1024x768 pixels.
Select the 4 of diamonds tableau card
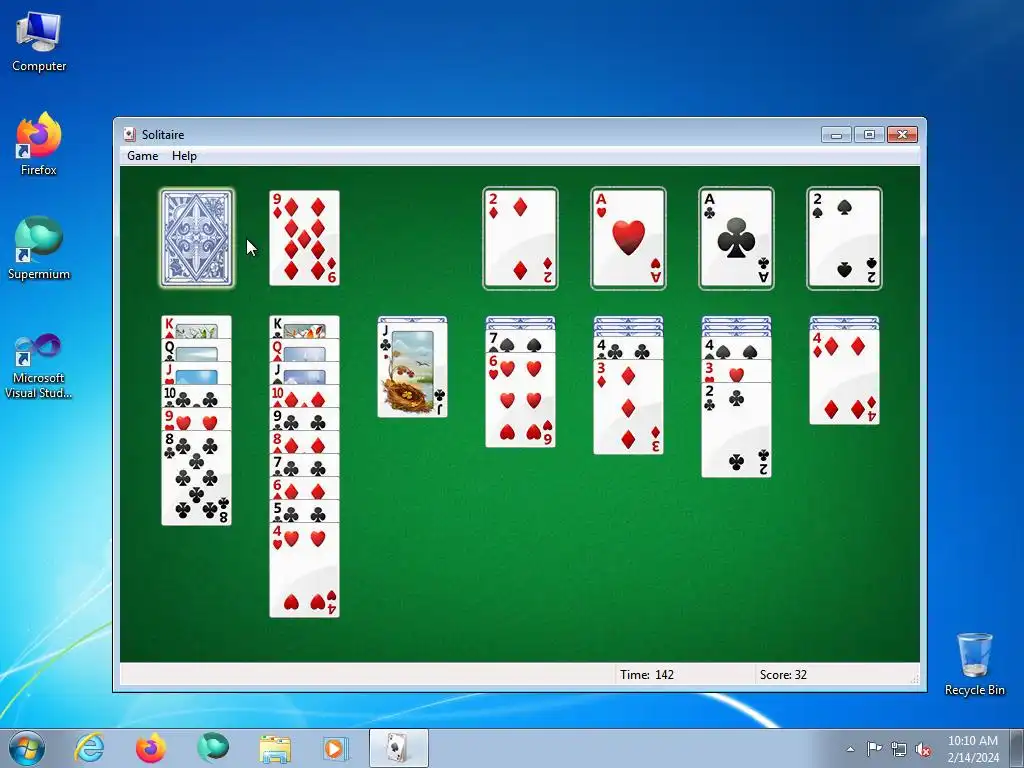tap(844, 377)
